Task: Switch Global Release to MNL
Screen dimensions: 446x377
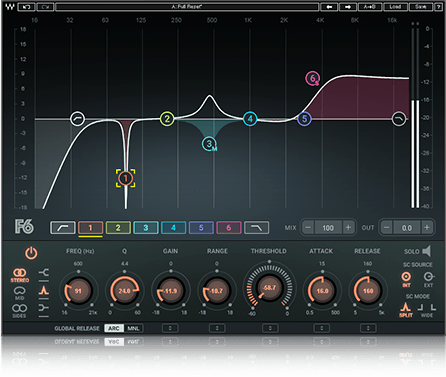Action: [133, 328]
